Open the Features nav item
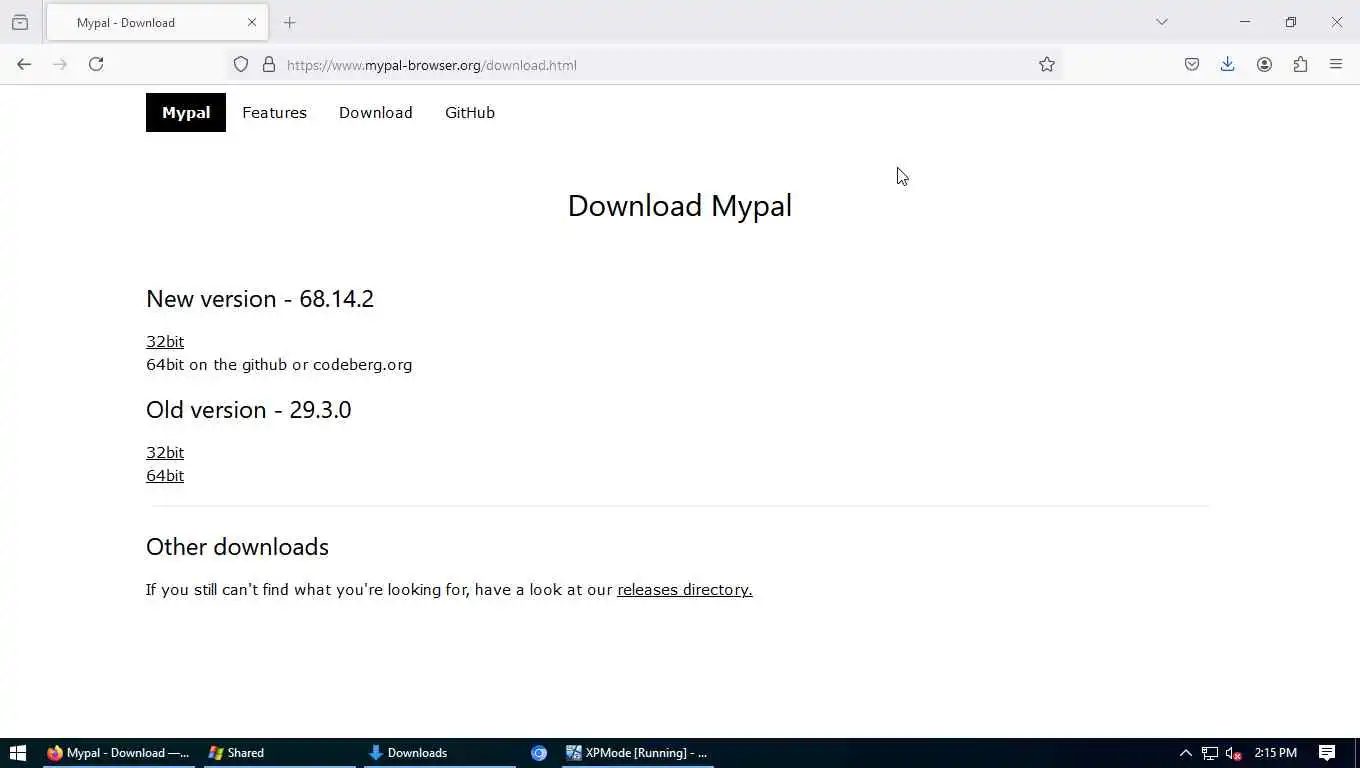1360x768 pixels. 274,113
